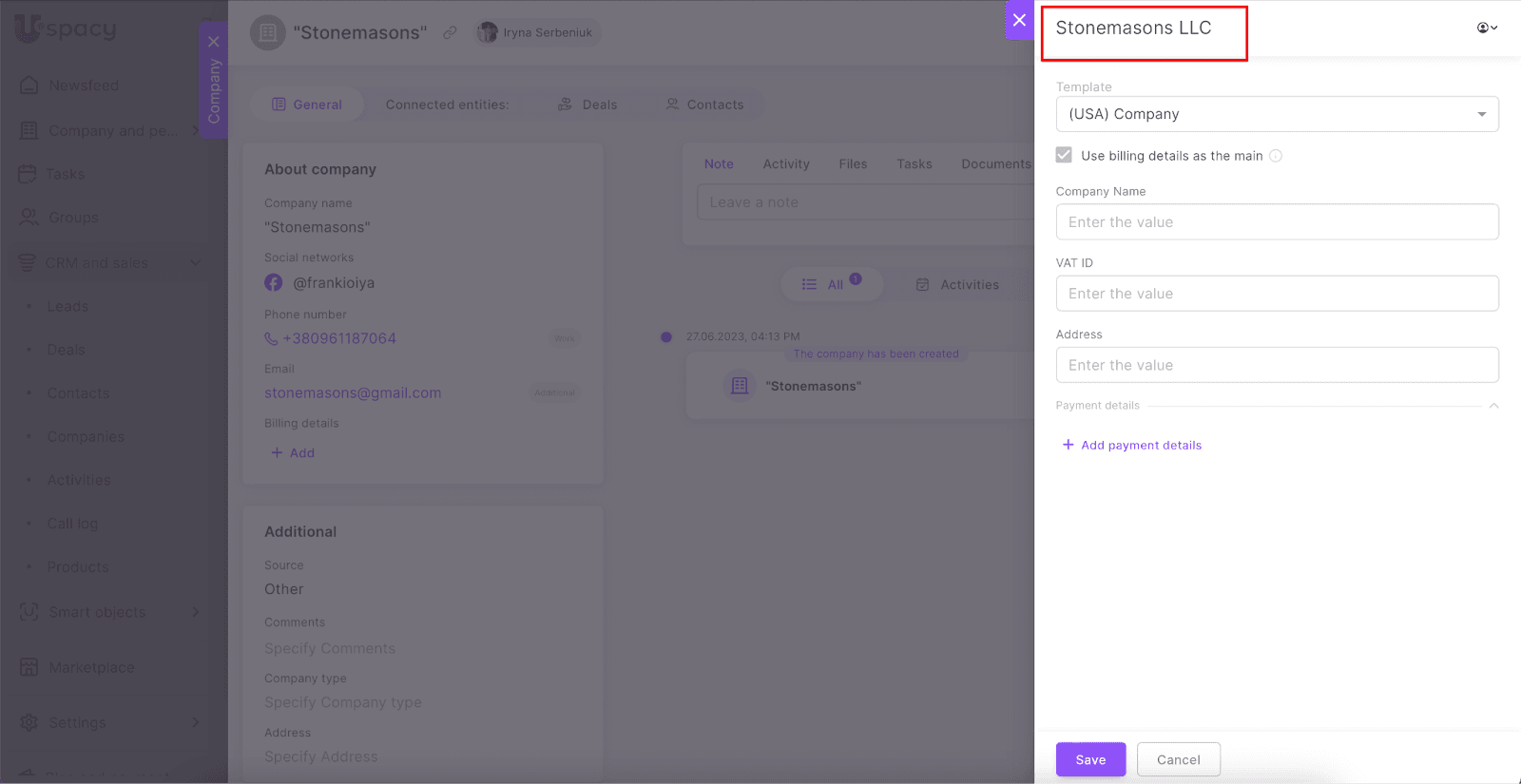The width and height of the screenshot is (1521, 784).
Task: Cancel the billing details form
Action: coord(1178,759)
